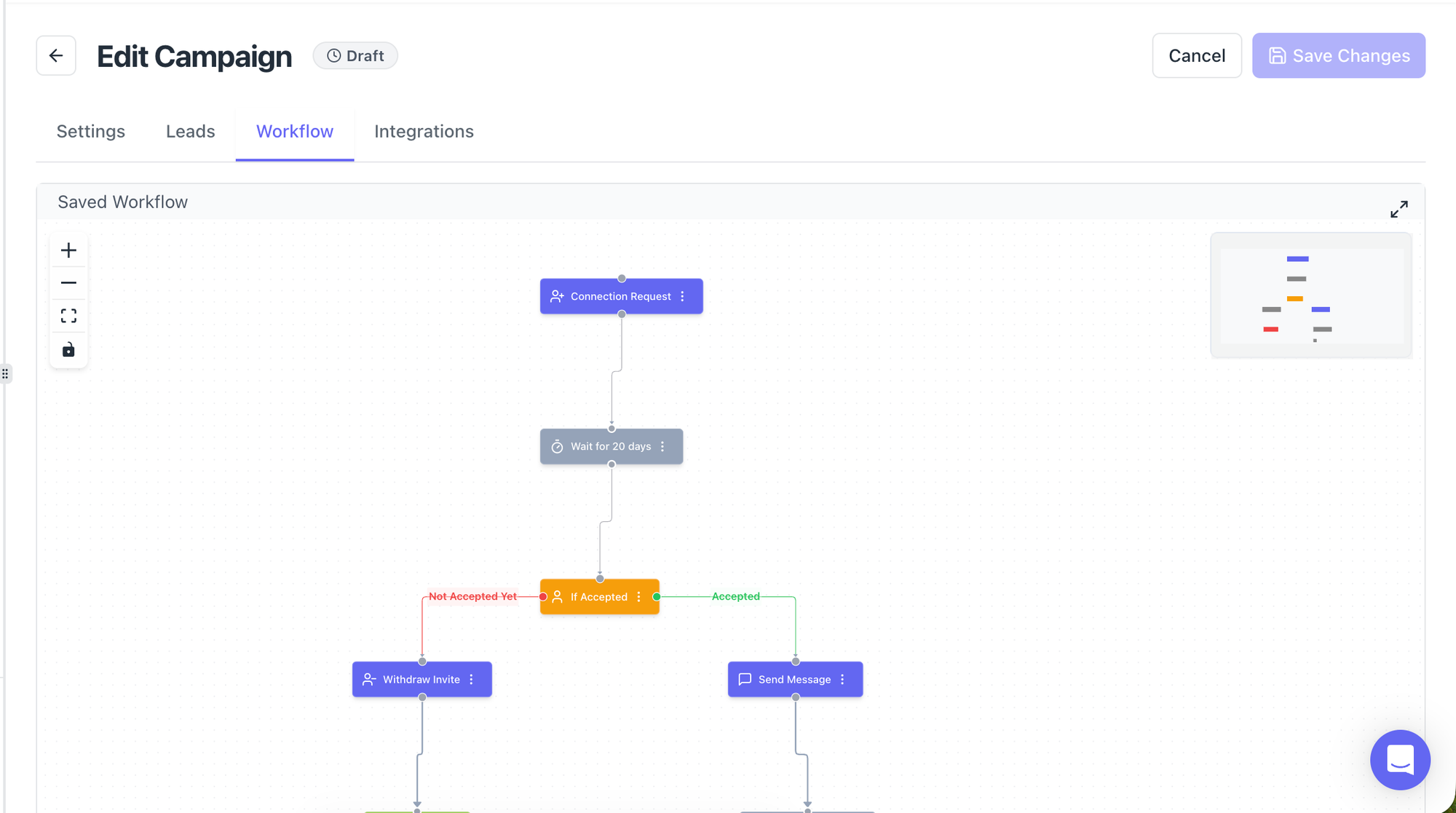Open Connection Request node options menu
The image size is (1456, 813).
(682, 296)
